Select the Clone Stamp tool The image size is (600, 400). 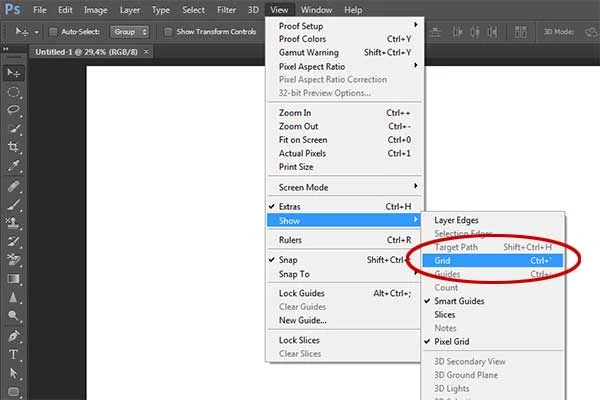14,223
